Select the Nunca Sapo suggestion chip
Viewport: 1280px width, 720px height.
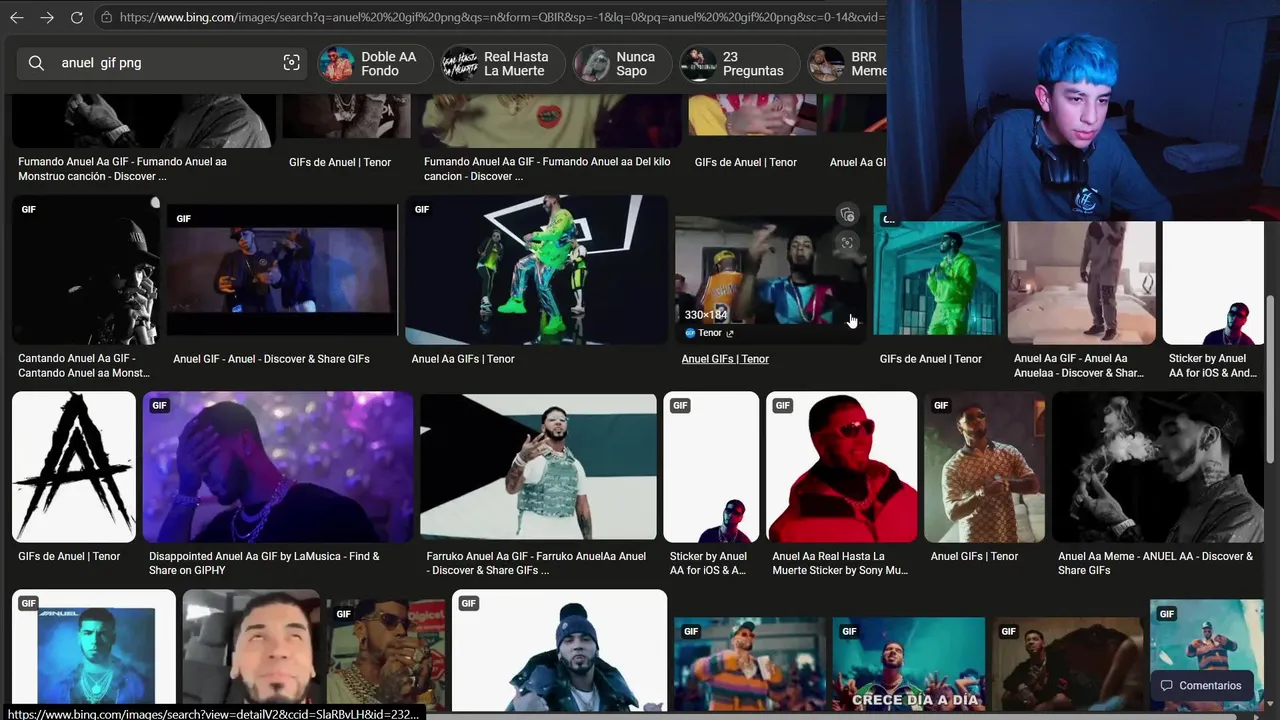(621, 64)
